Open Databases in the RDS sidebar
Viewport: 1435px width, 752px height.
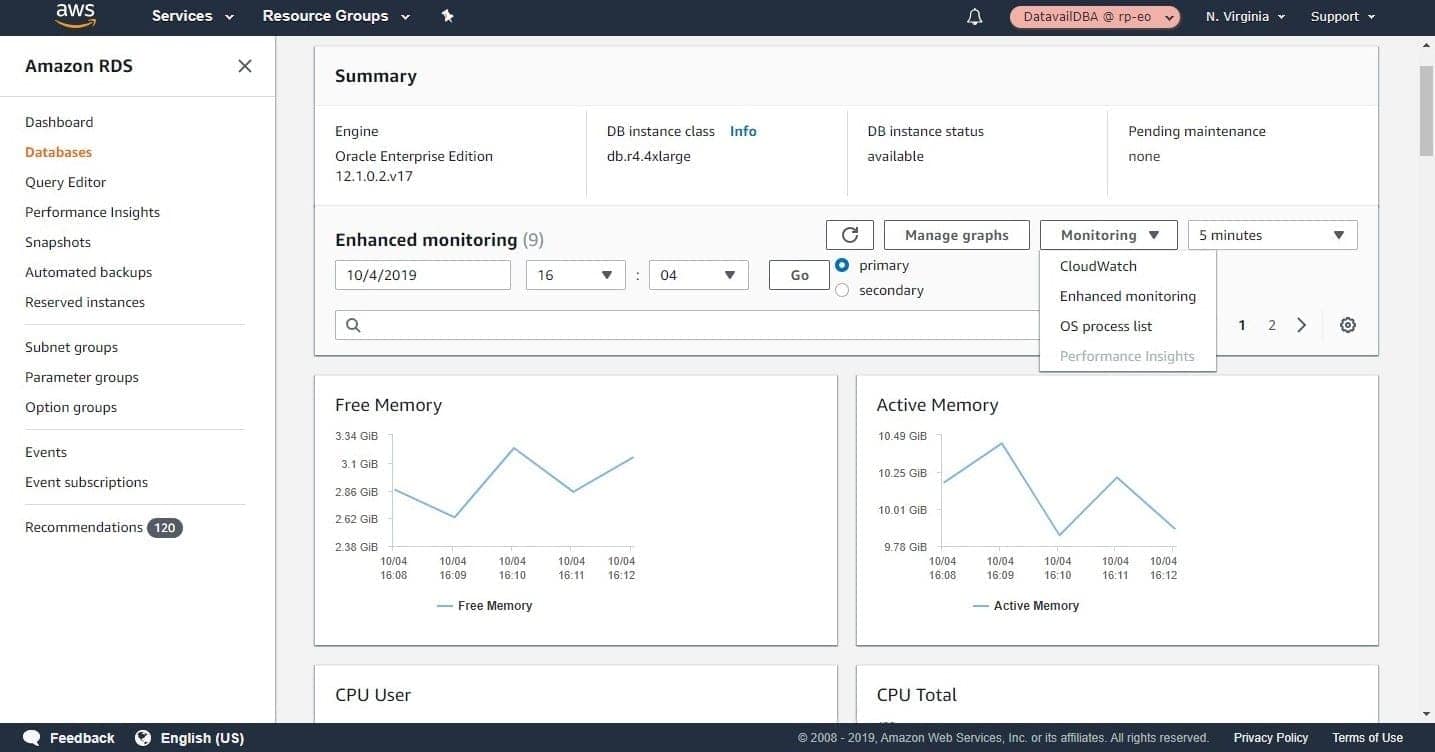pos(58,152)
